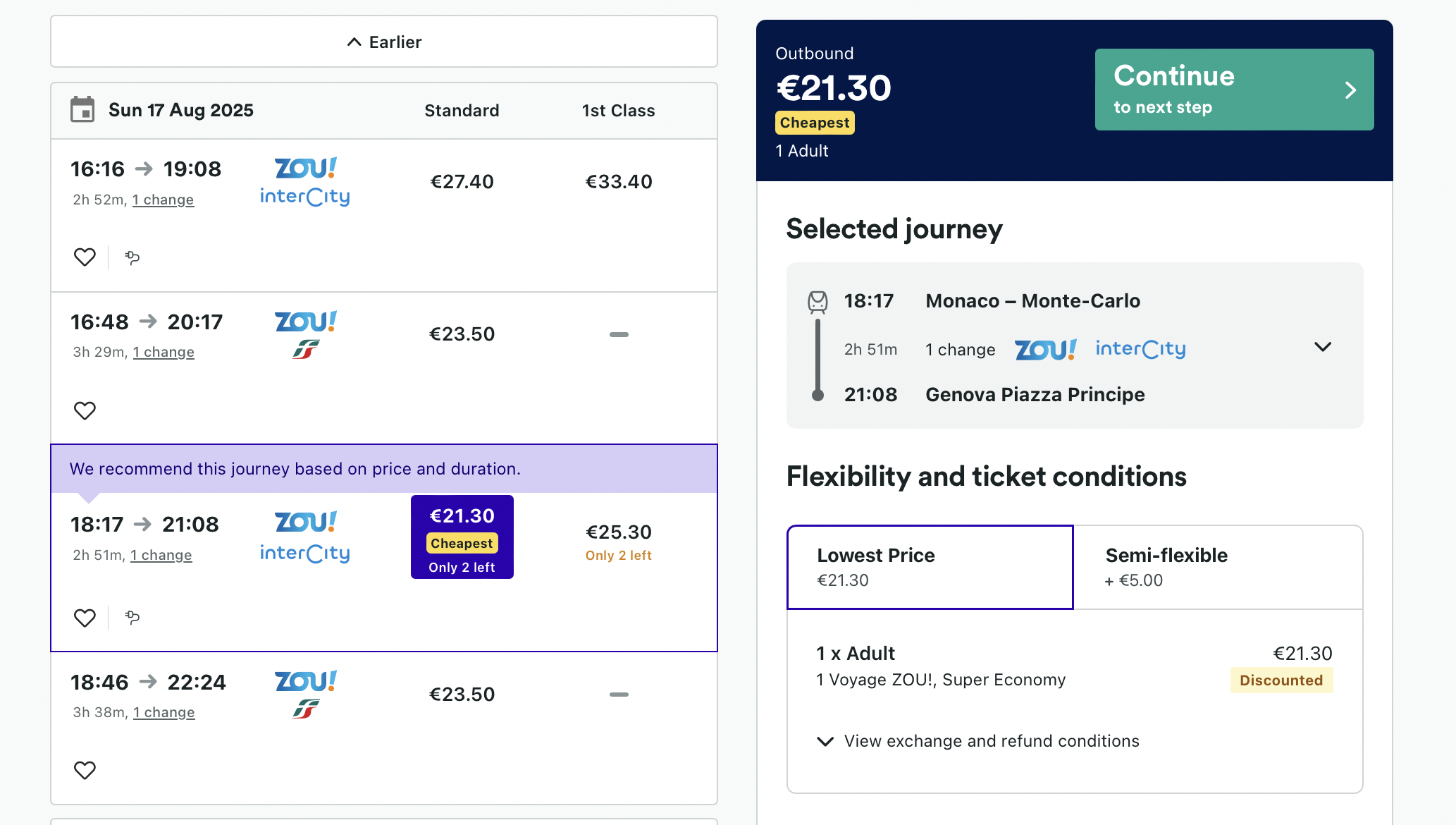
Task: Expand the selected journey details chevron
Action: coord(1323,347)
